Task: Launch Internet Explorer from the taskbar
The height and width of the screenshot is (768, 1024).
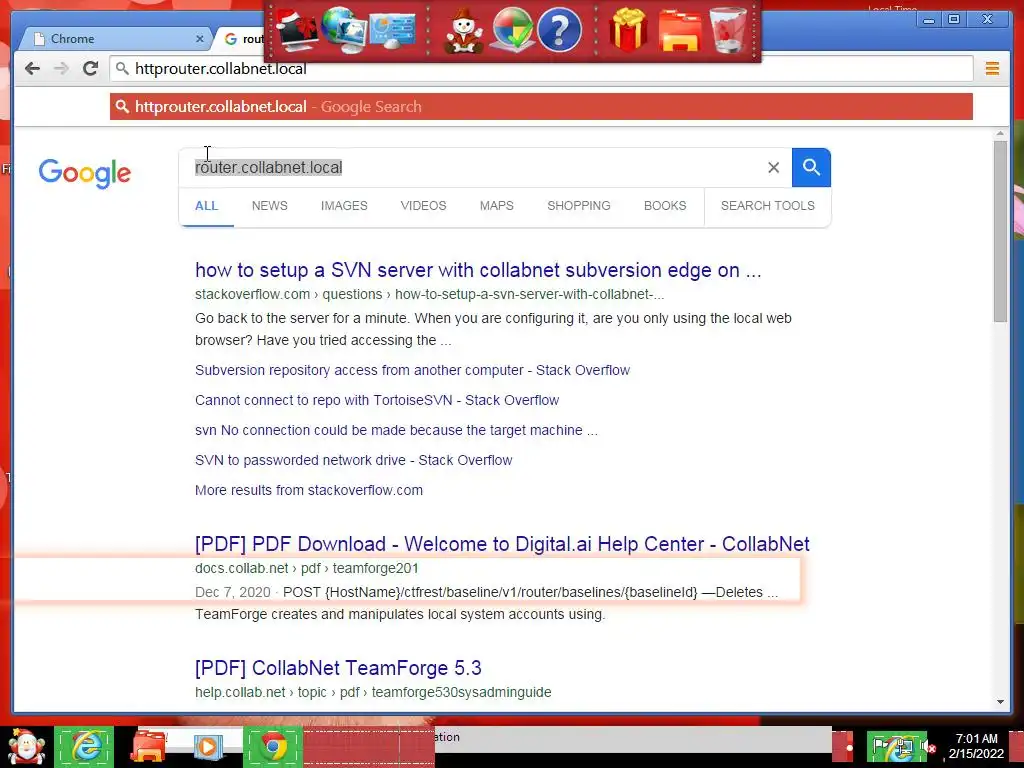Action: click(x=85, y=746)
